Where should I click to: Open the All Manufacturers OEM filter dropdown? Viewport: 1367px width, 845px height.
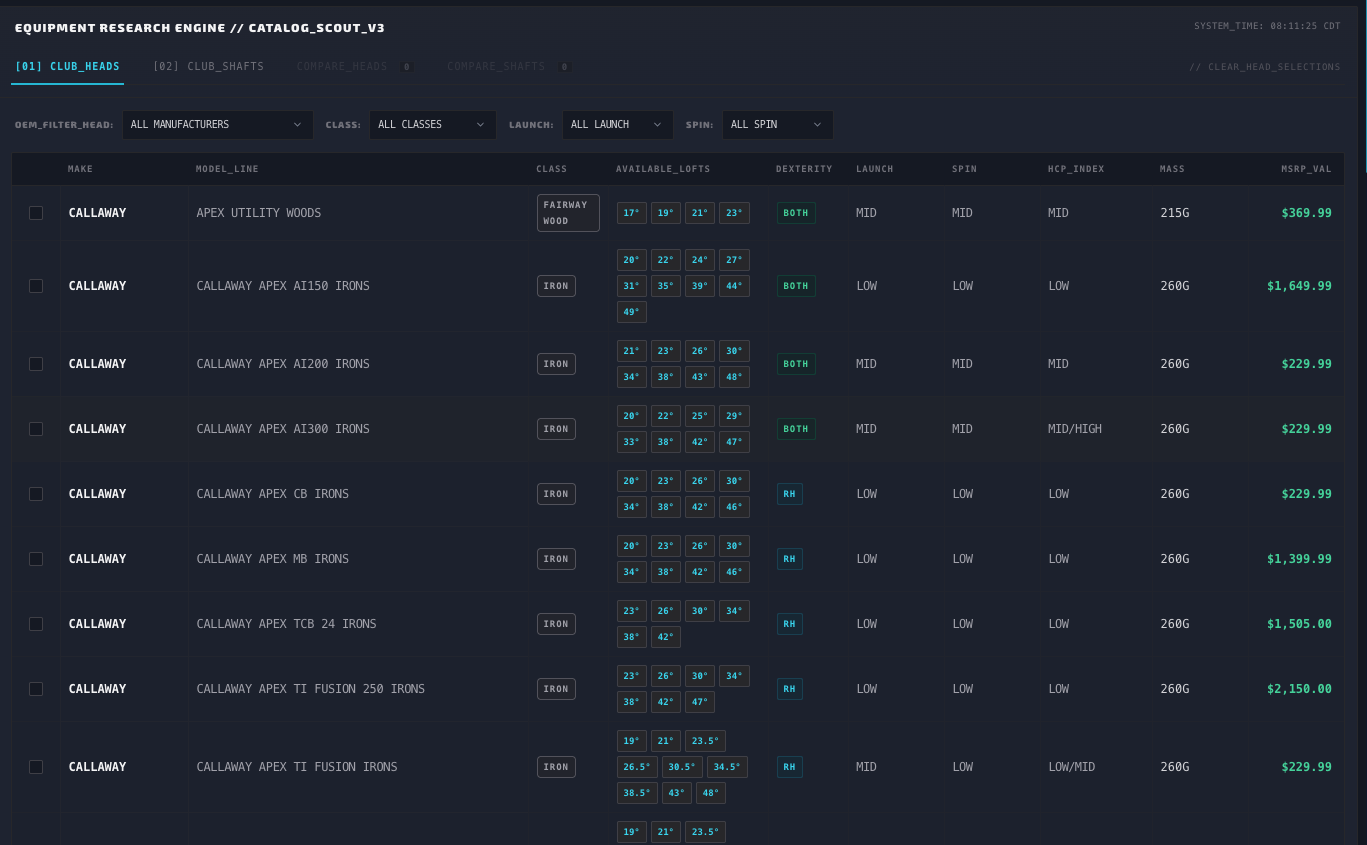point(218,125)
